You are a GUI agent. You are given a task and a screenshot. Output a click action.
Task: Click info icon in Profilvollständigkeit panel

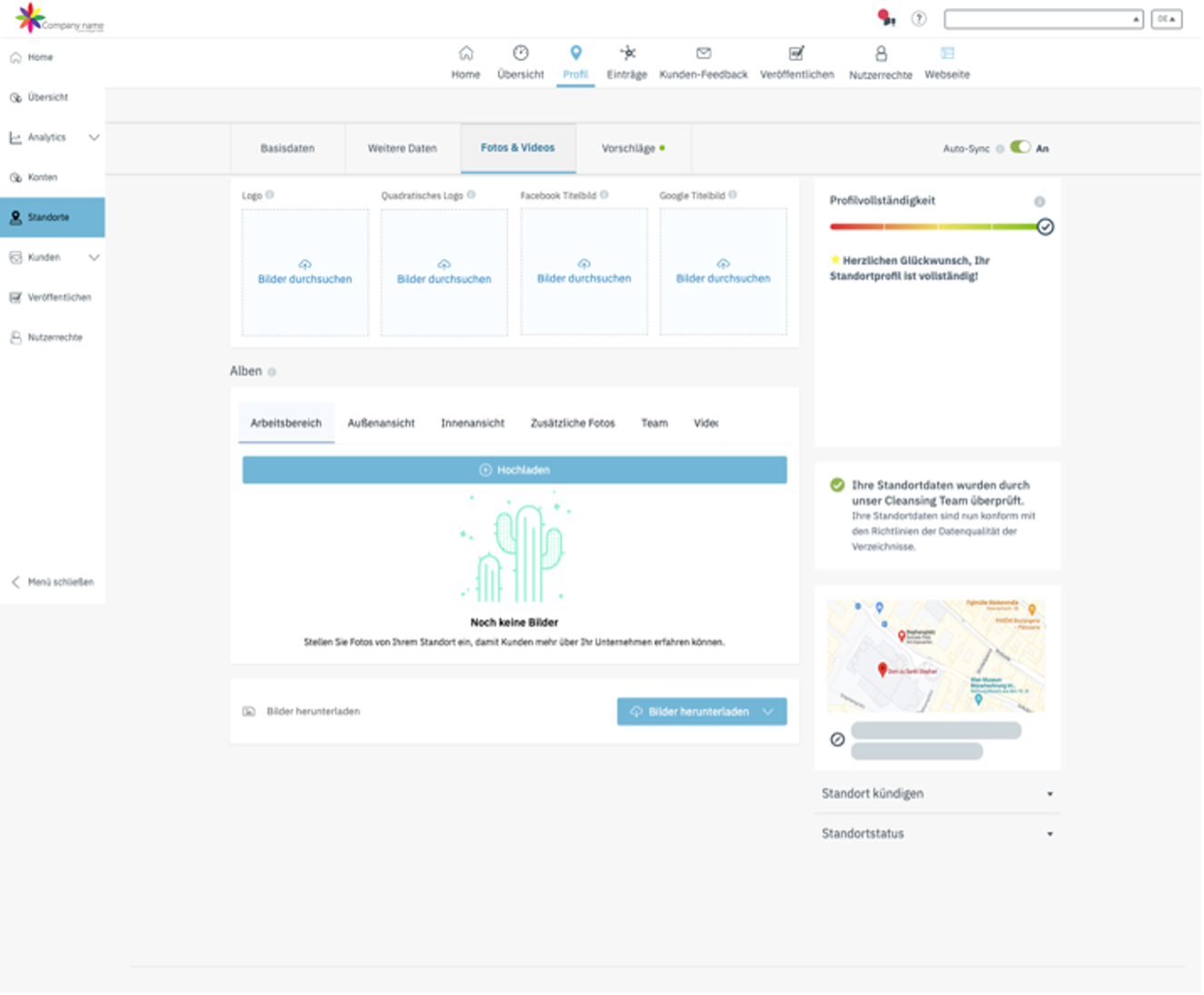1041,202
